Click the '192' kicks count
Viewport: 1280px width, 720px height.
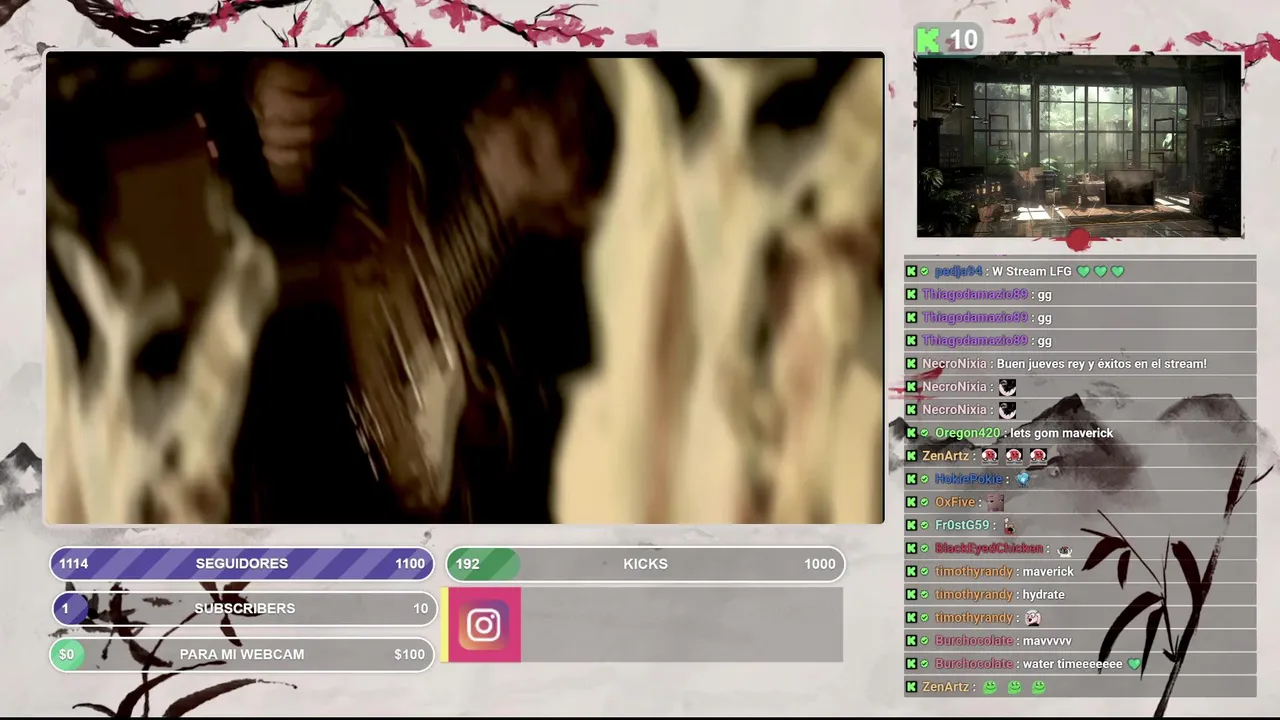467,564
